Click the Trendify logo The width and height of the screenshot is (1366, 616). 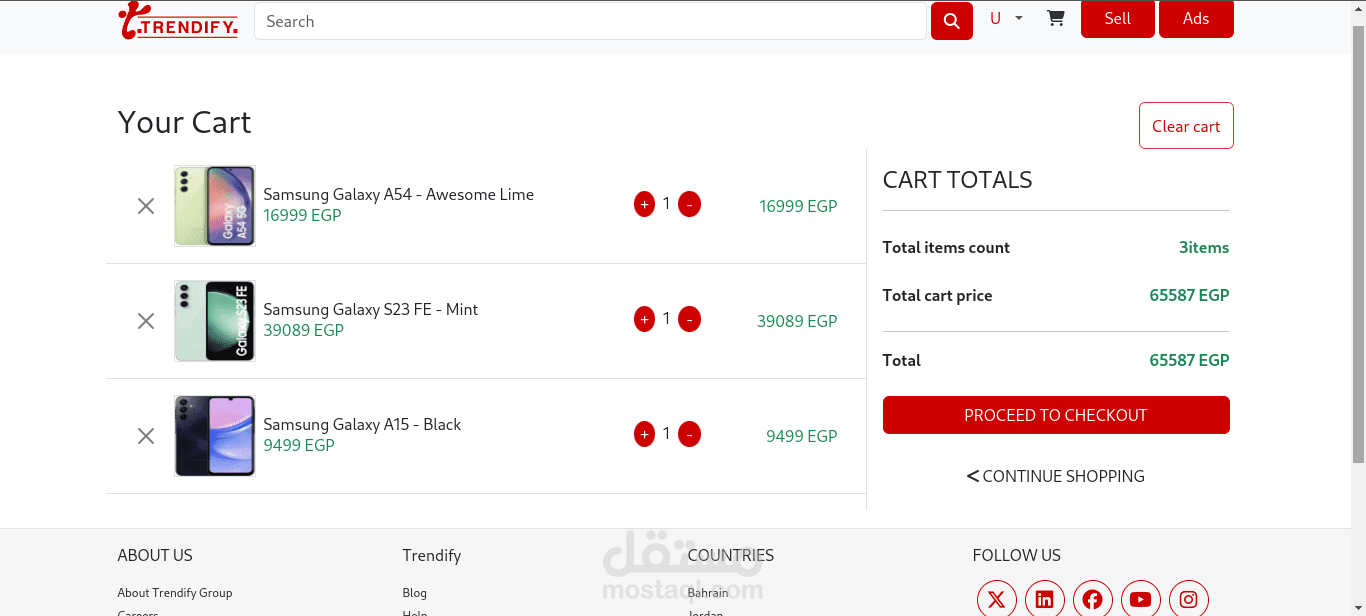[178, 20]
